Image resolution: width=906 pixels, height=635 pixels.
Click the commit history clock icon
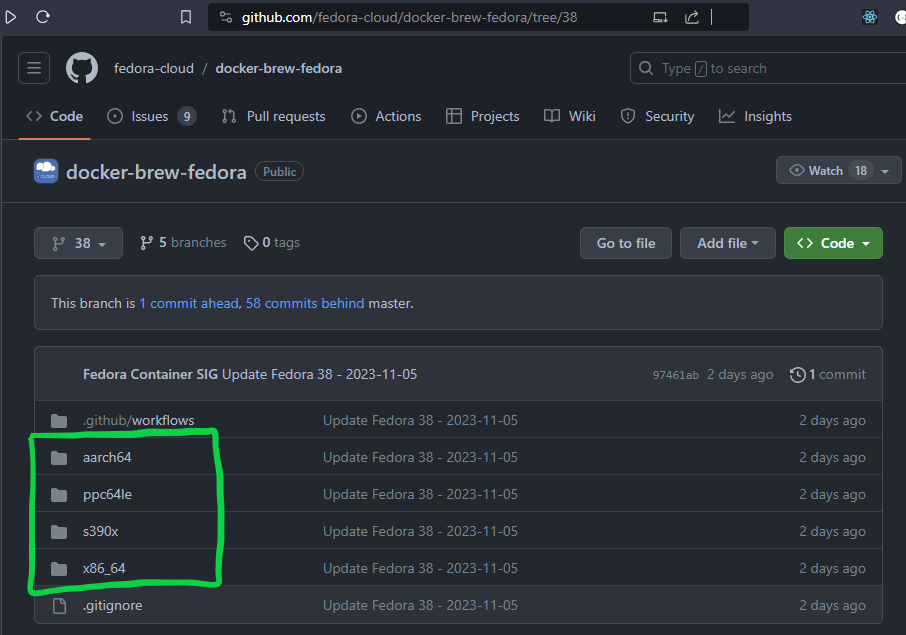click(797, 374)
